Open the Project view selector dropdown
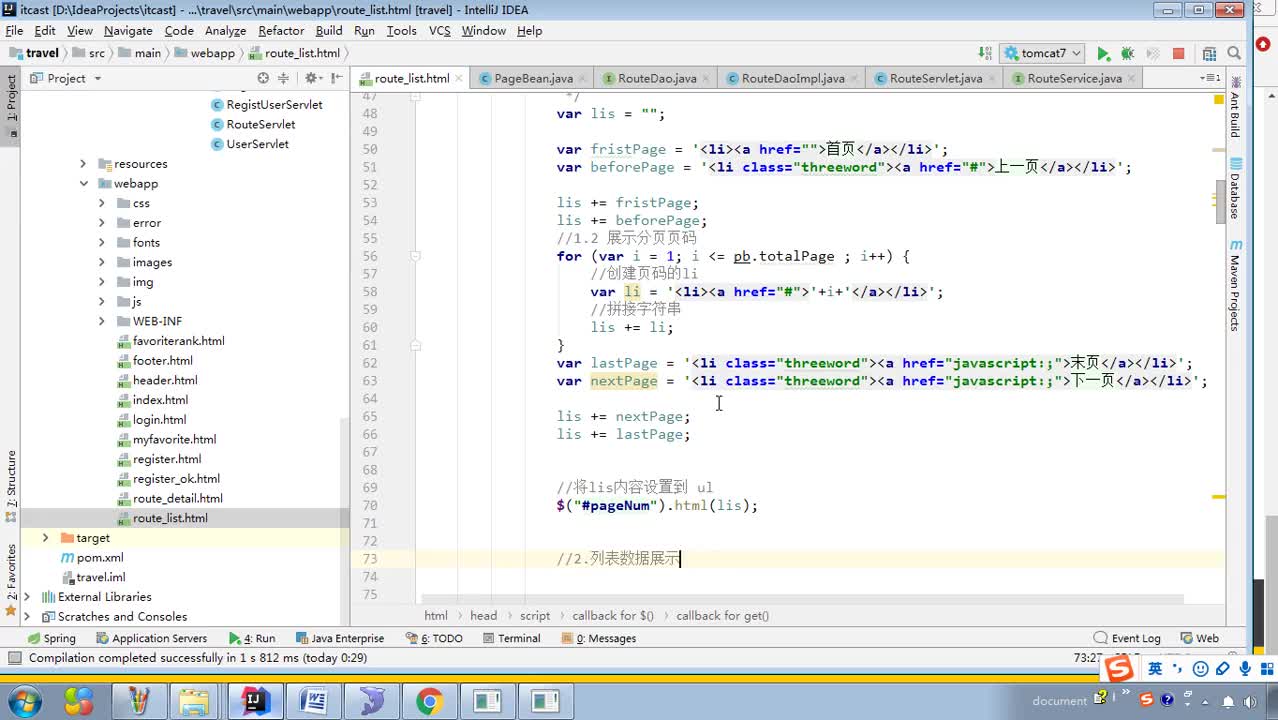 pyautogui.click(x=66, y=78)
